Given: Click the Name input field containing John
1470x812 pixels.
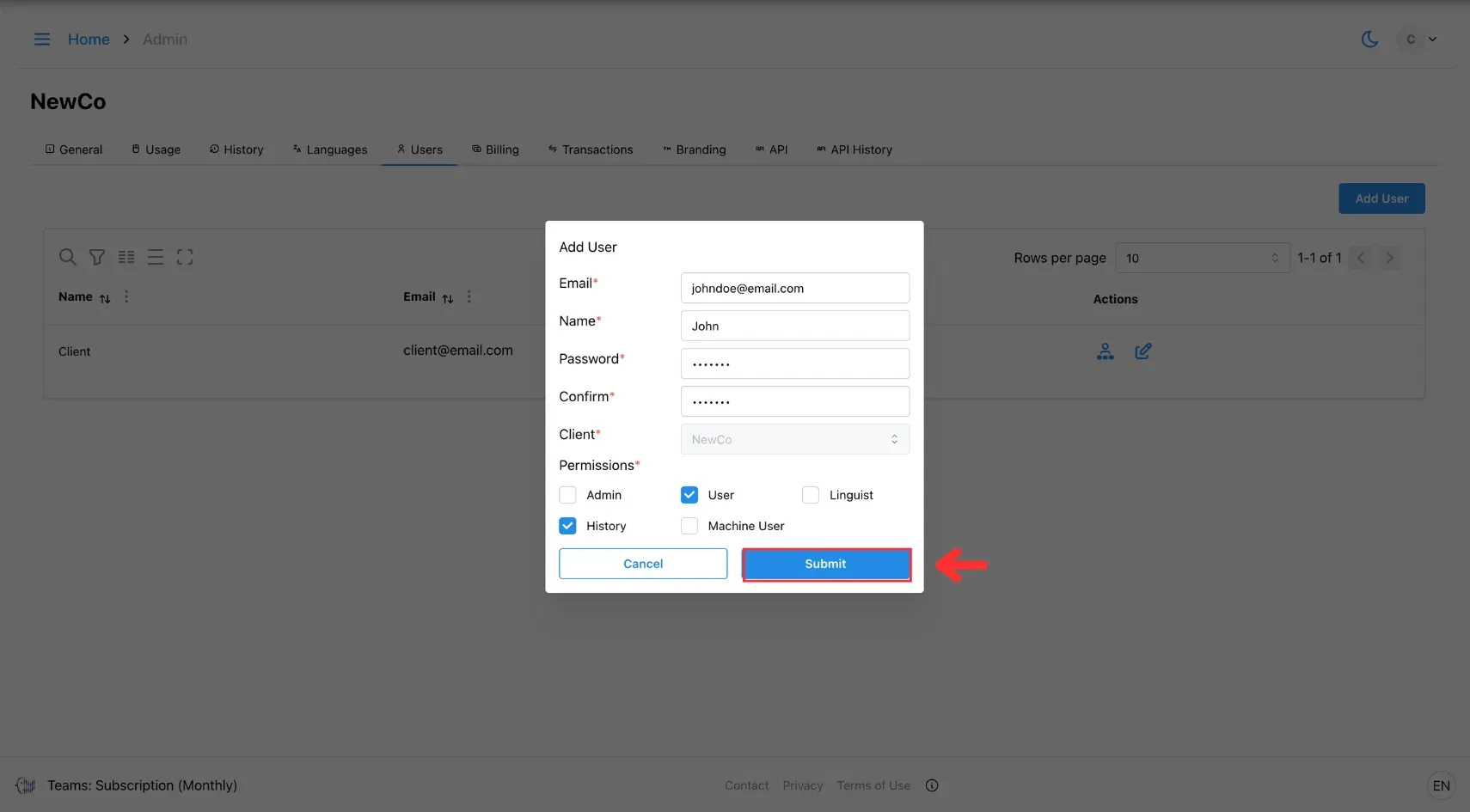Looking at the screenshot, I should tap(795, 326).
